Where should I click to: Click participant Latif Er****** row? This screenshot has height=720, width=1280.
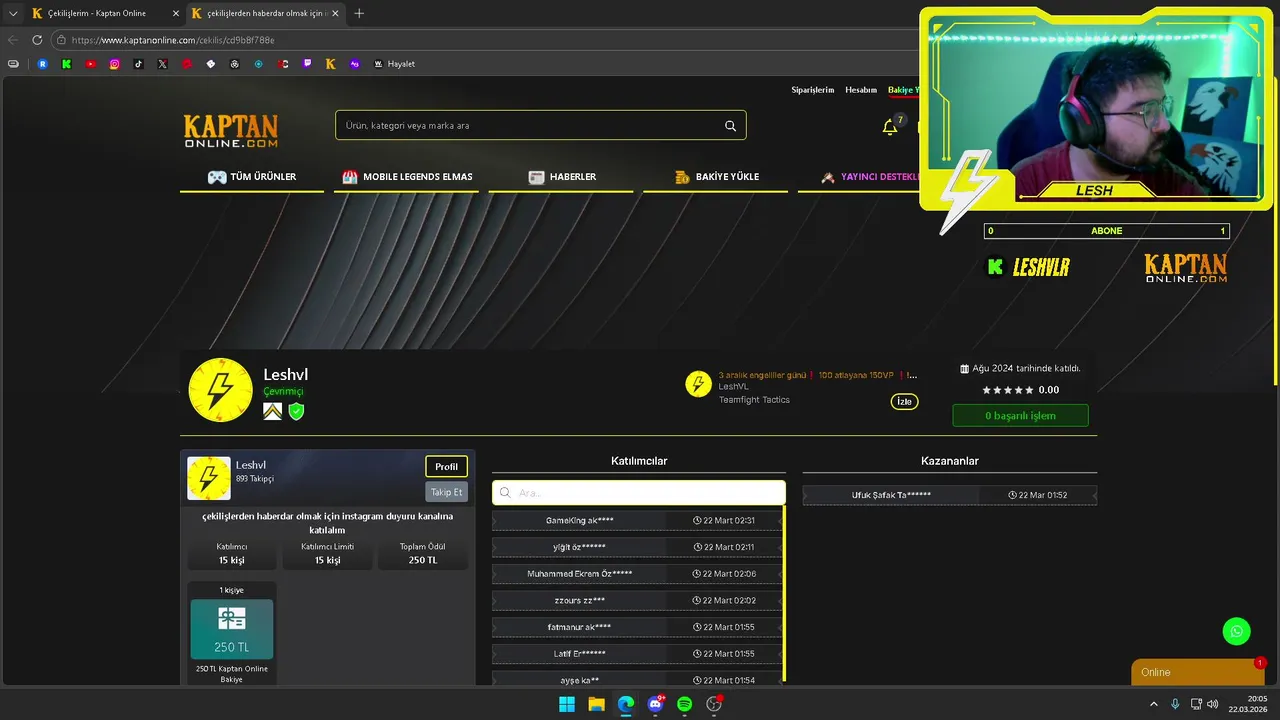(639, 654)
